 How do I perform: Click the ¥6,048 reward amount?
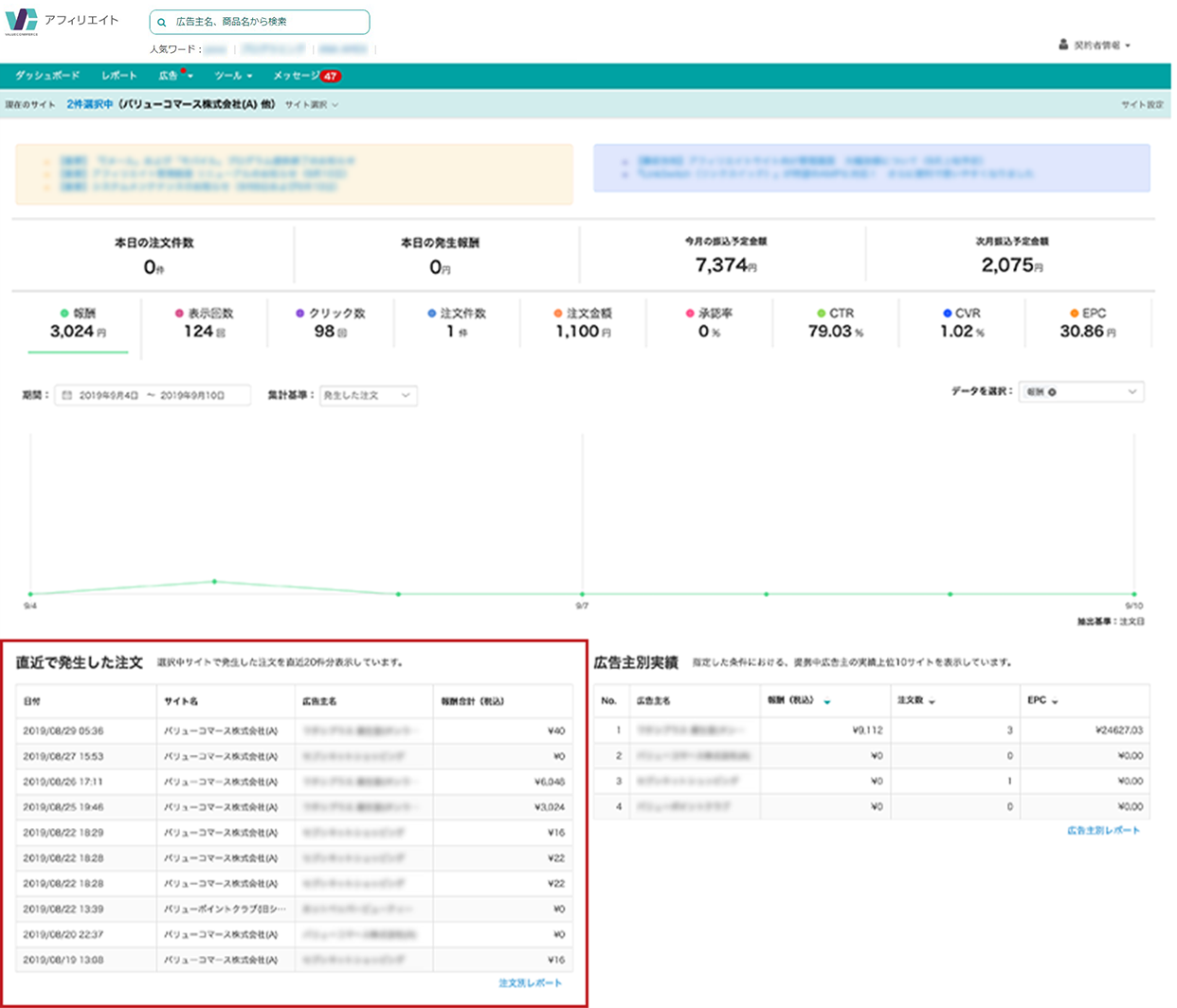point(550,783)
